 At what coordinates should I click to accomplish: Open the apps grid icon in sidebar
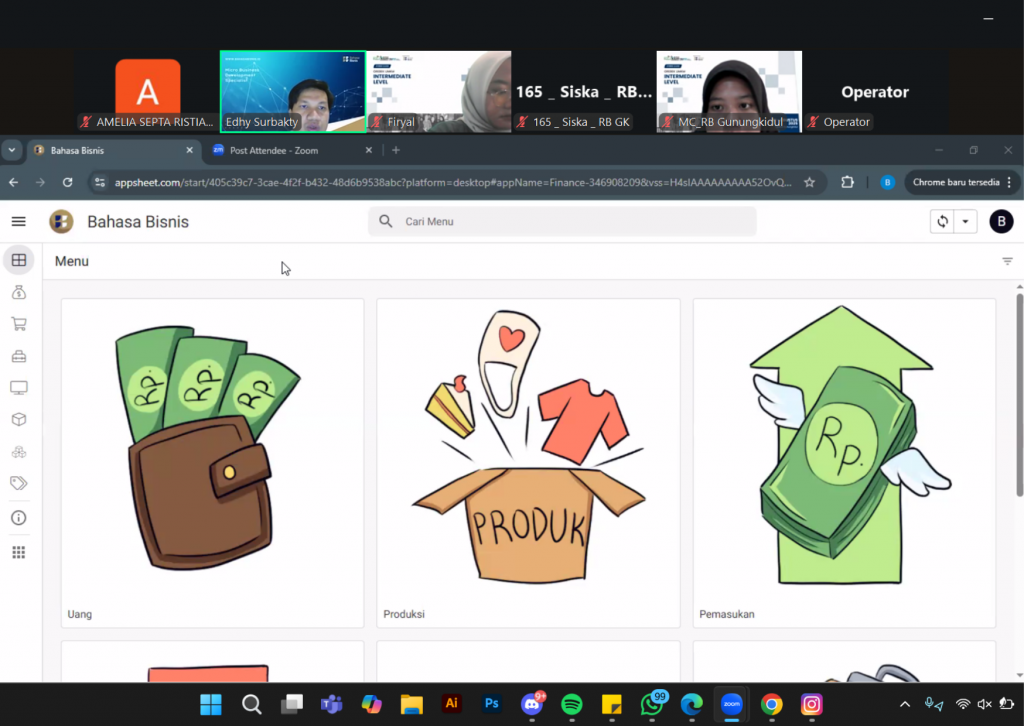18,552
